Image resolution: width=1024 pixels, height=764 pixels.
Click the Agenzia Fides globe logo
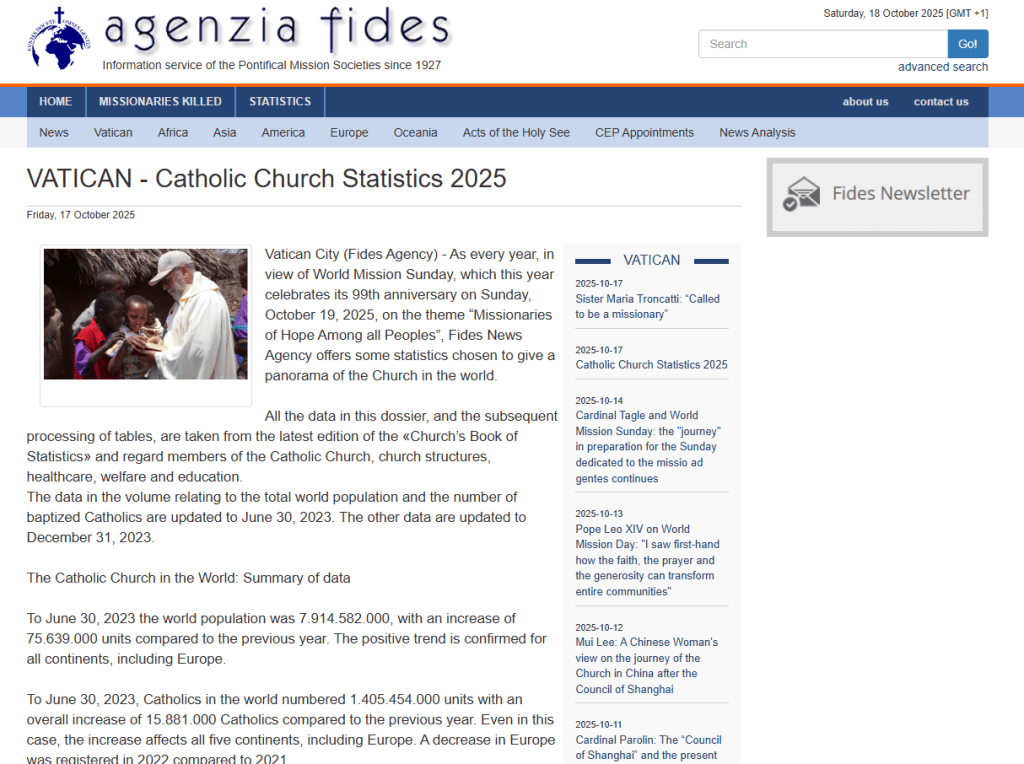tap(59, 41)
